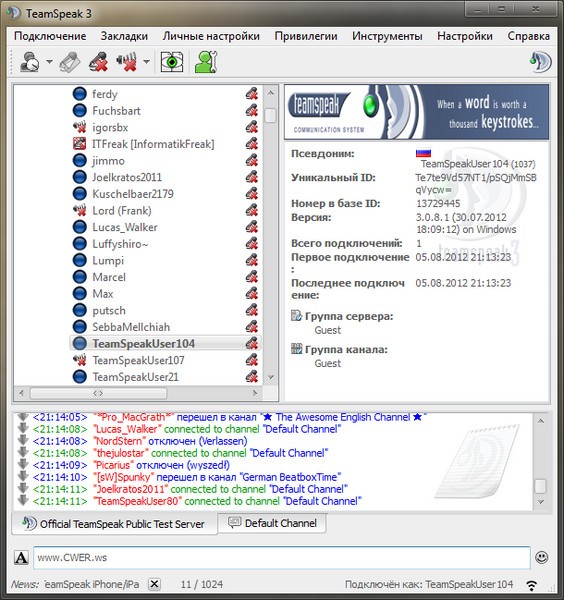The image size is (564, 600).
Task: Toggle the mute speakers toolbar icon
Action: click(127, 62)
